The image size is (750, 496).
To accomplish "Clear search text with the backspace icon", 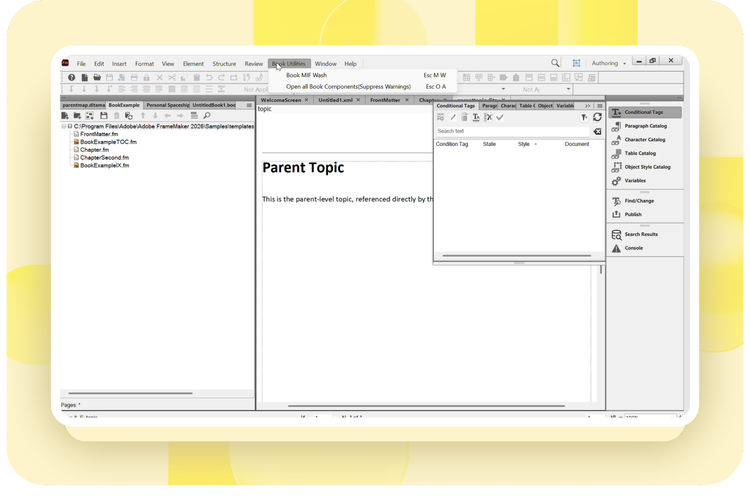I will point(597,131).
